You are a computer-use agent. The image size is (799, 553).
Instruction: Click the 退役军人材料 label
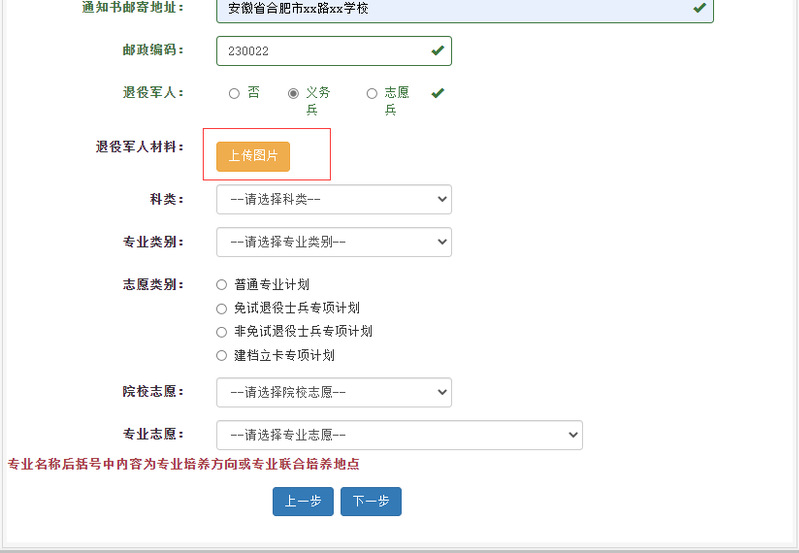[x=140, y=147]
